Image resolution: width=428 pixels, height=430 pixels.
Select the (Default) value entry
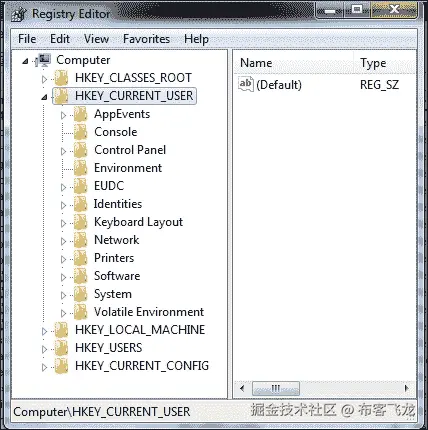point(279,85)
